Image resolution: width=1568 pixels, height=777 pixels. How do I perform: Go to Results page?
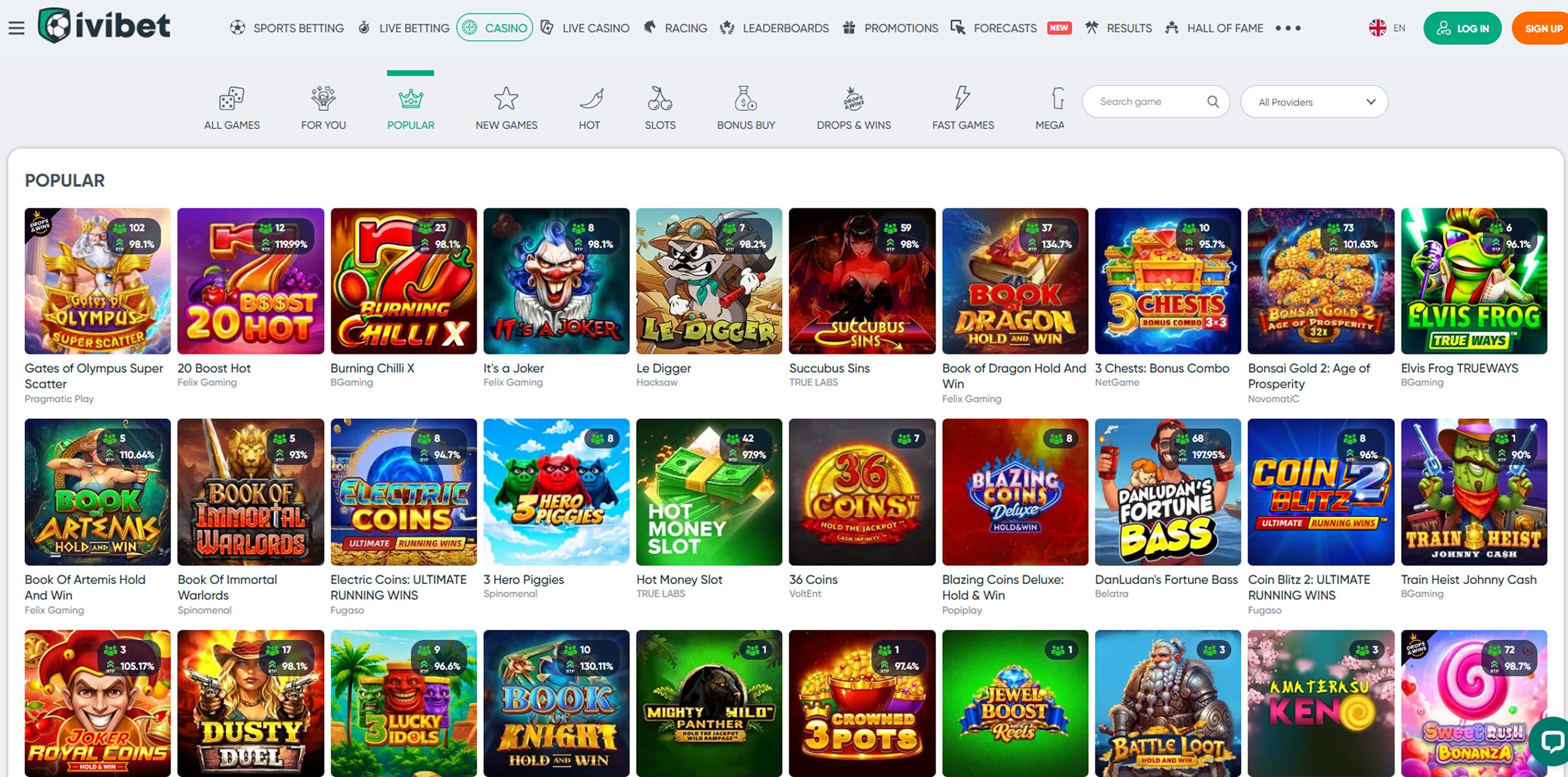click(x=1118, y=28)
